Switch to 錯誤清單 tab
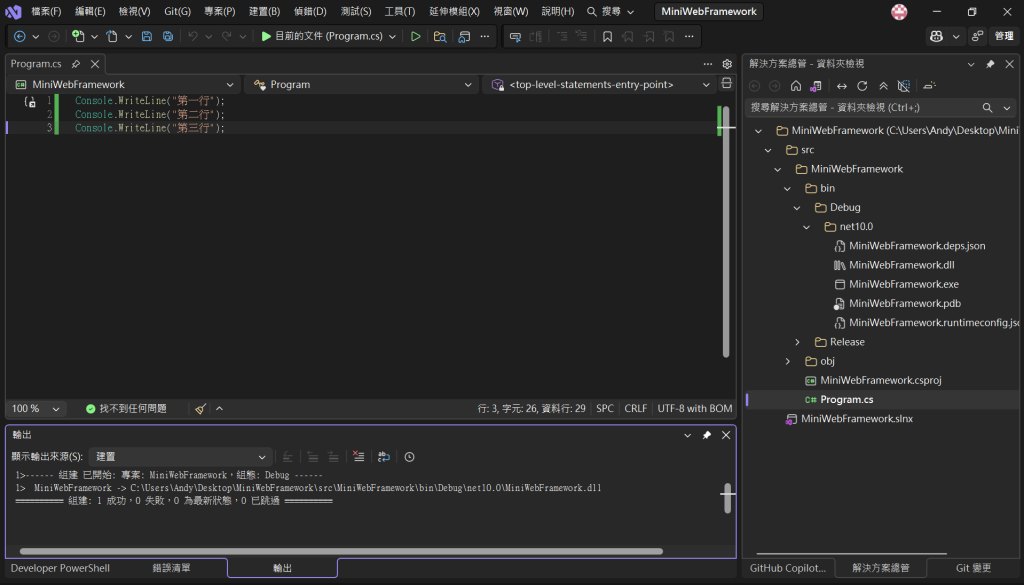 [x=172, y=568]
